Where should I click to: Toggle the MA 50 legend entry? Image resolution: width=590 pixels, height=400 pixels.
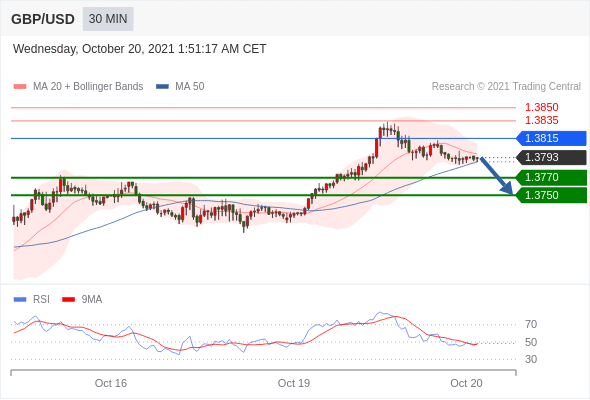[180, 87]
